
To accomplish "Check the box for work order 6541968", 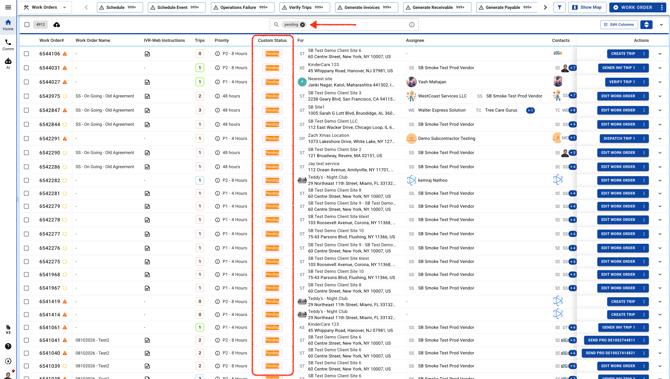I will (26, 275).
